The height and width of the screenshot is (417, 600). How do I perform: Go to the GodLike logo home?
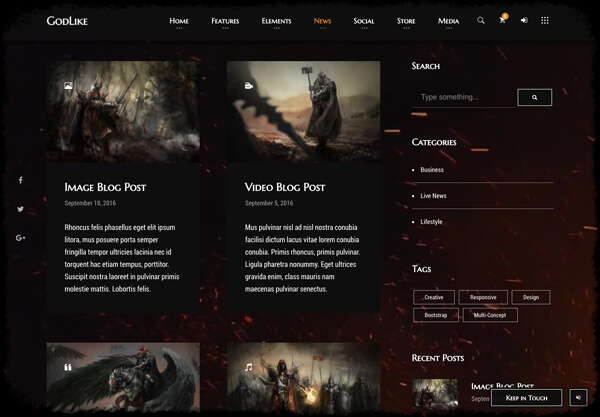click(67, 21)
